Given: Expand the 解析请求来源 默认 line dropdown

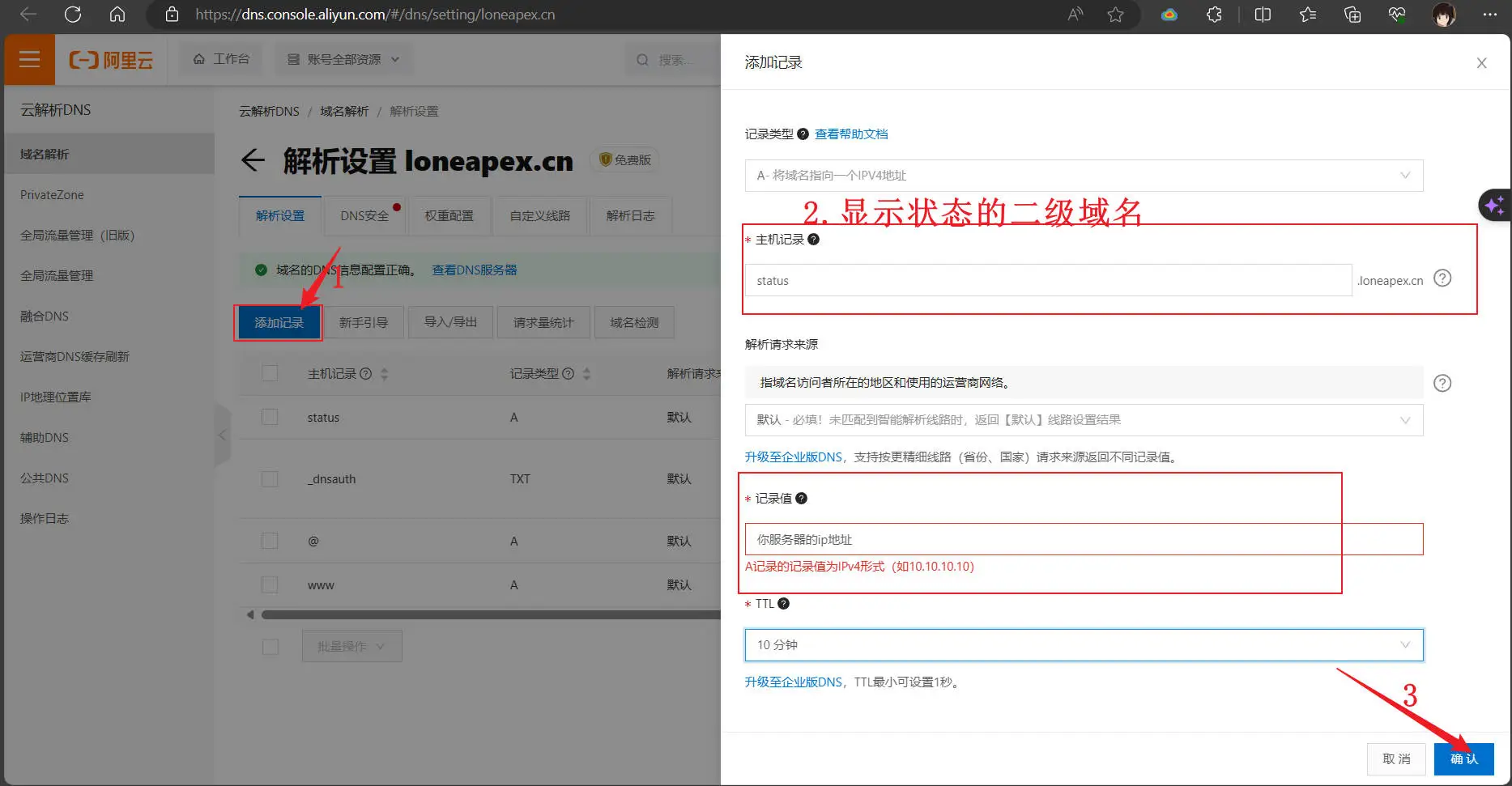Looking at the screenshot, I should 1083,420.
